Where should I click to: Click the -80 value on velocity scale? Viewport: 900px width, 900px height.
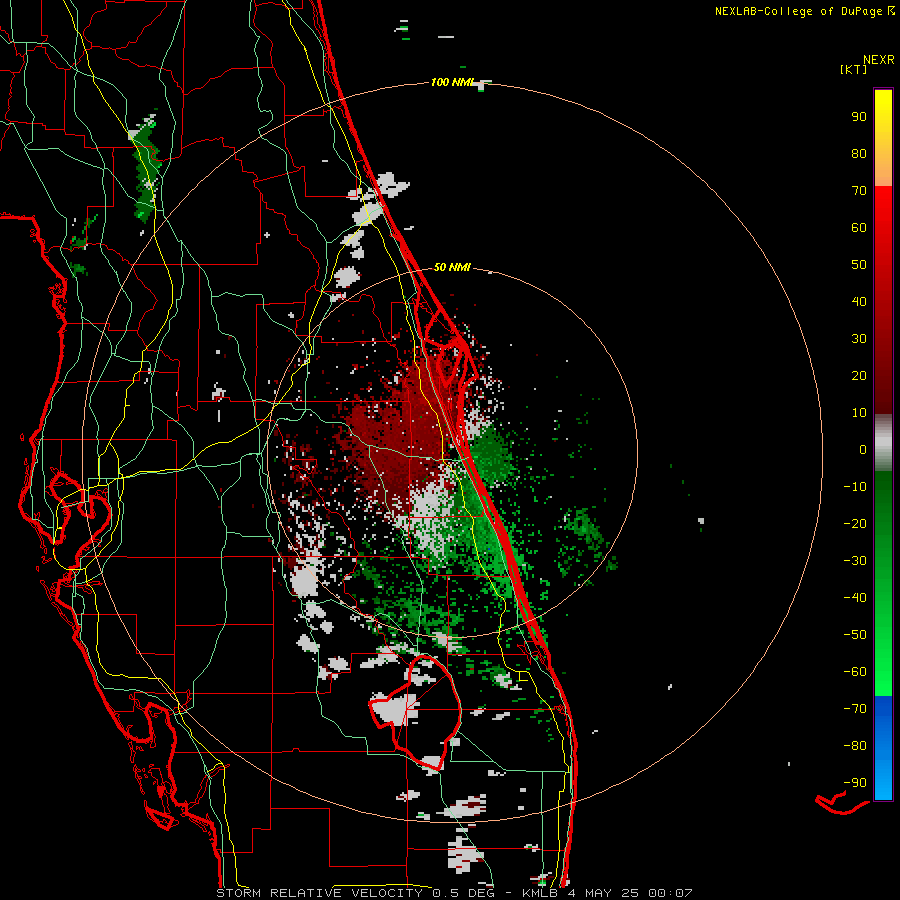855,746
